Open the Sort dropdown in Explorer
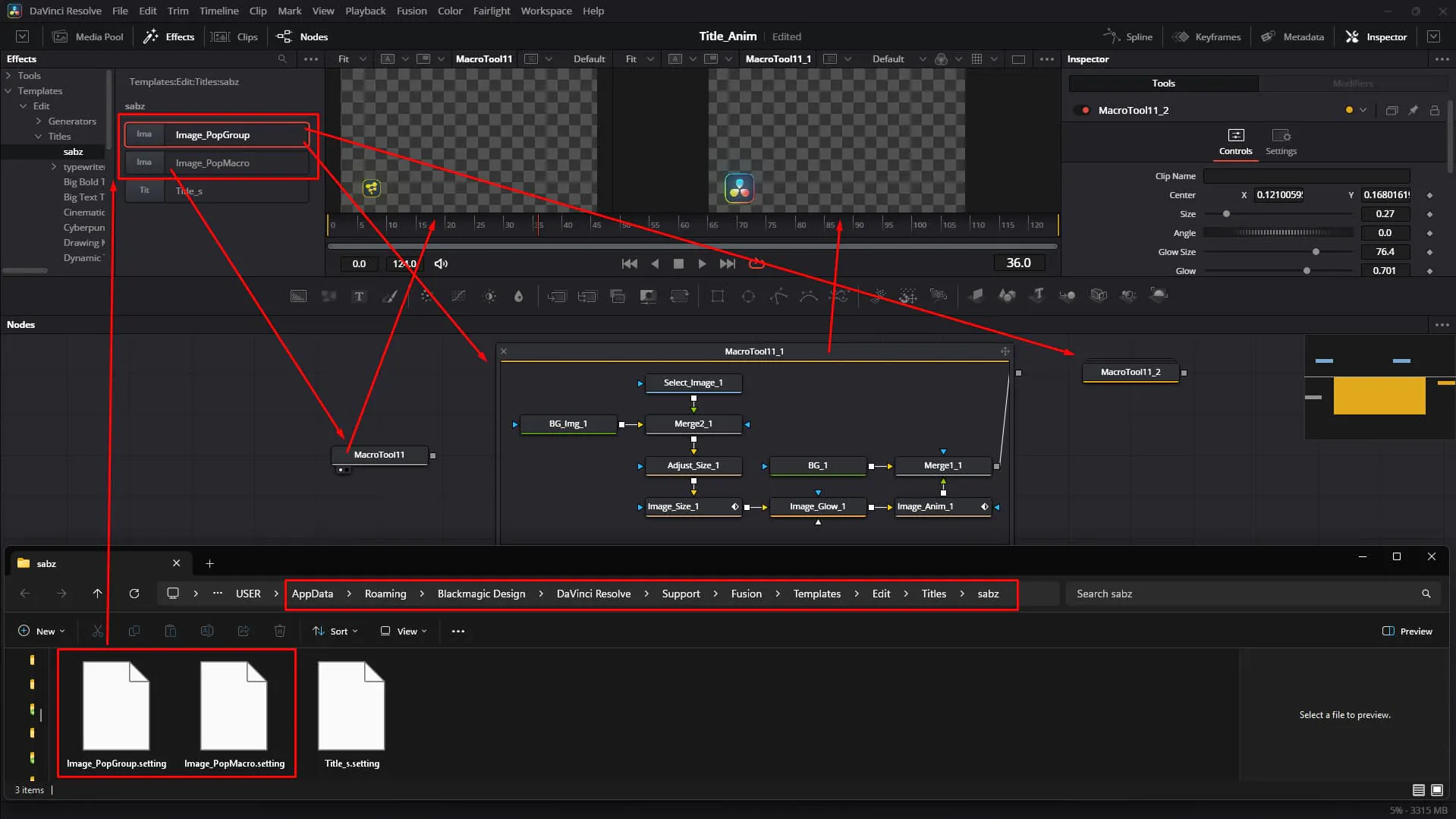 pos(335,631)
